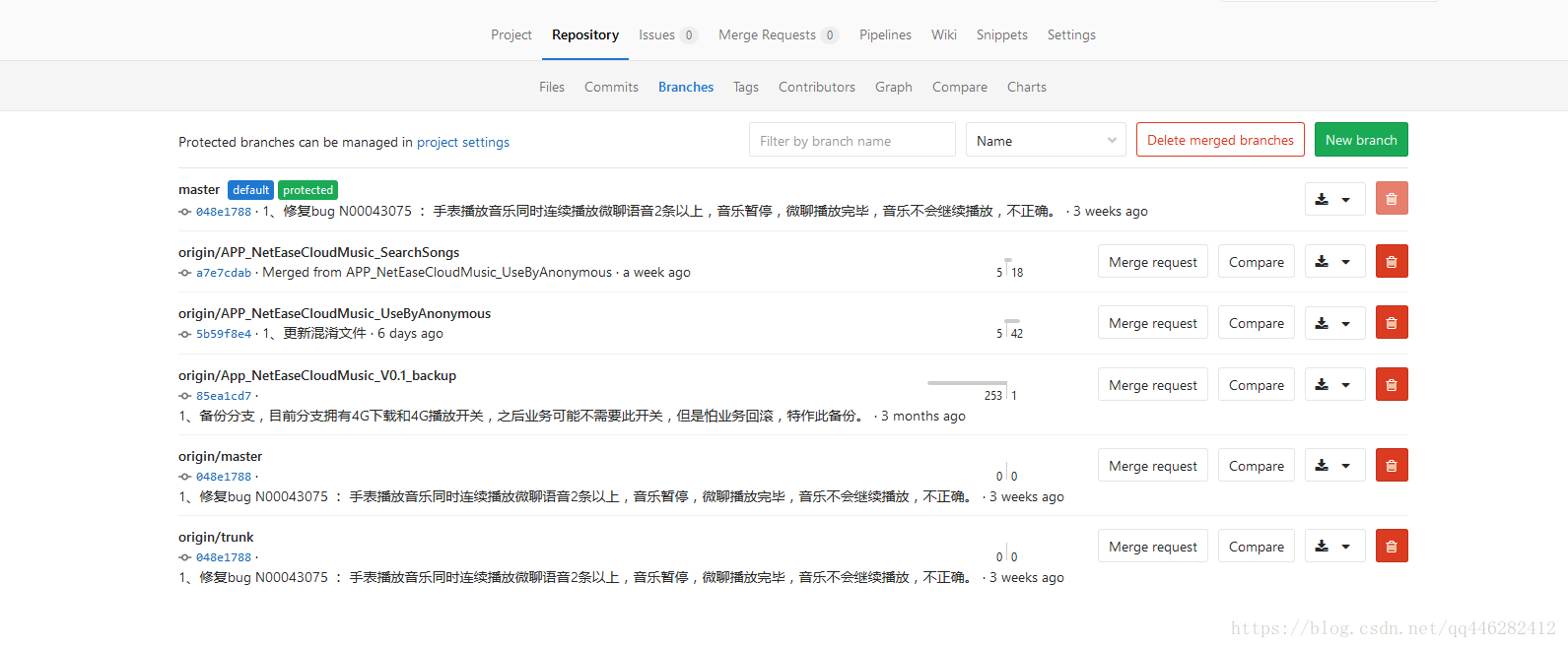Open the master branch name link
Viewport: 1568px width, 648px height.
tap(199, 189)
